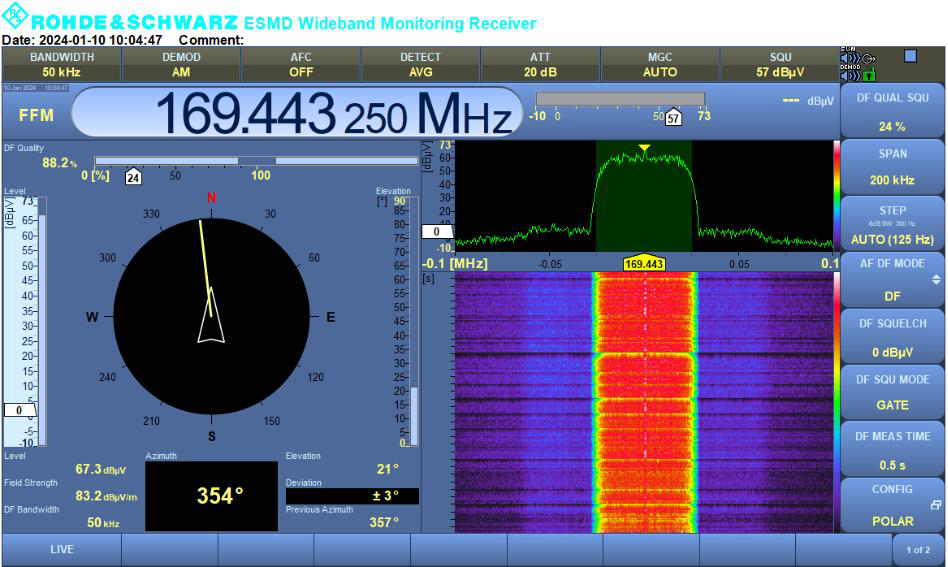Click the yellow 169.443 center frequency marker
This screenshot has width=948, height=567.
pyautogui.click(x=644, y=263)
